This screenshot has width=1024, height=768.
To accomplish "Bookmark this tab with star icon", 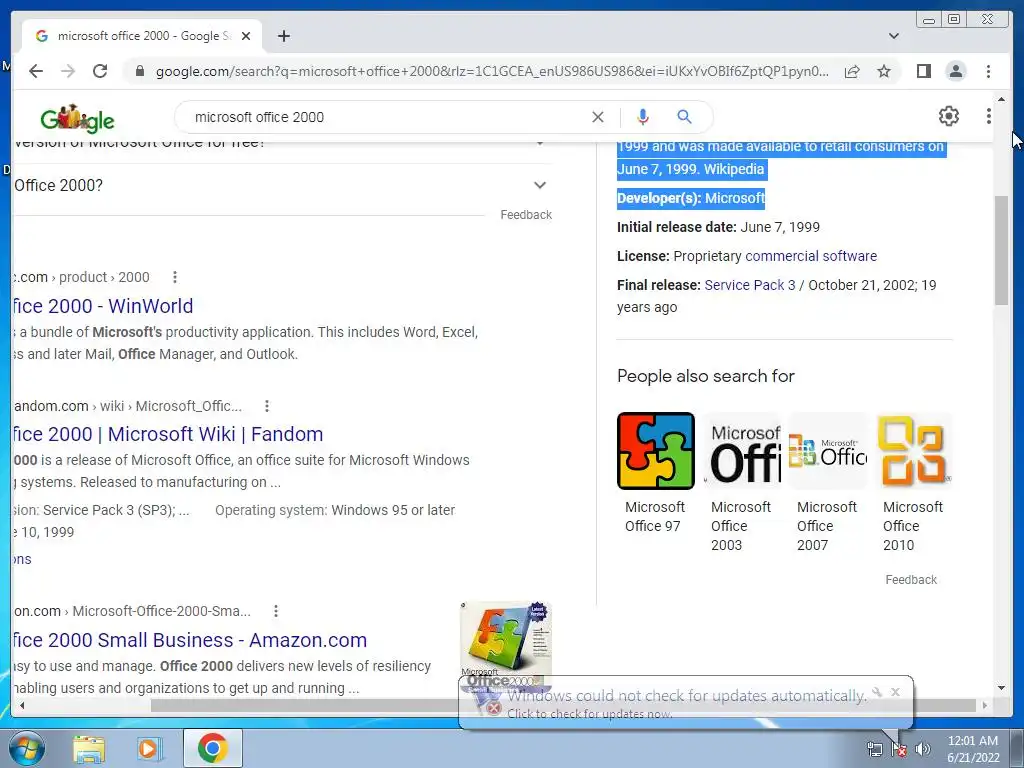I will pos(884,71).
